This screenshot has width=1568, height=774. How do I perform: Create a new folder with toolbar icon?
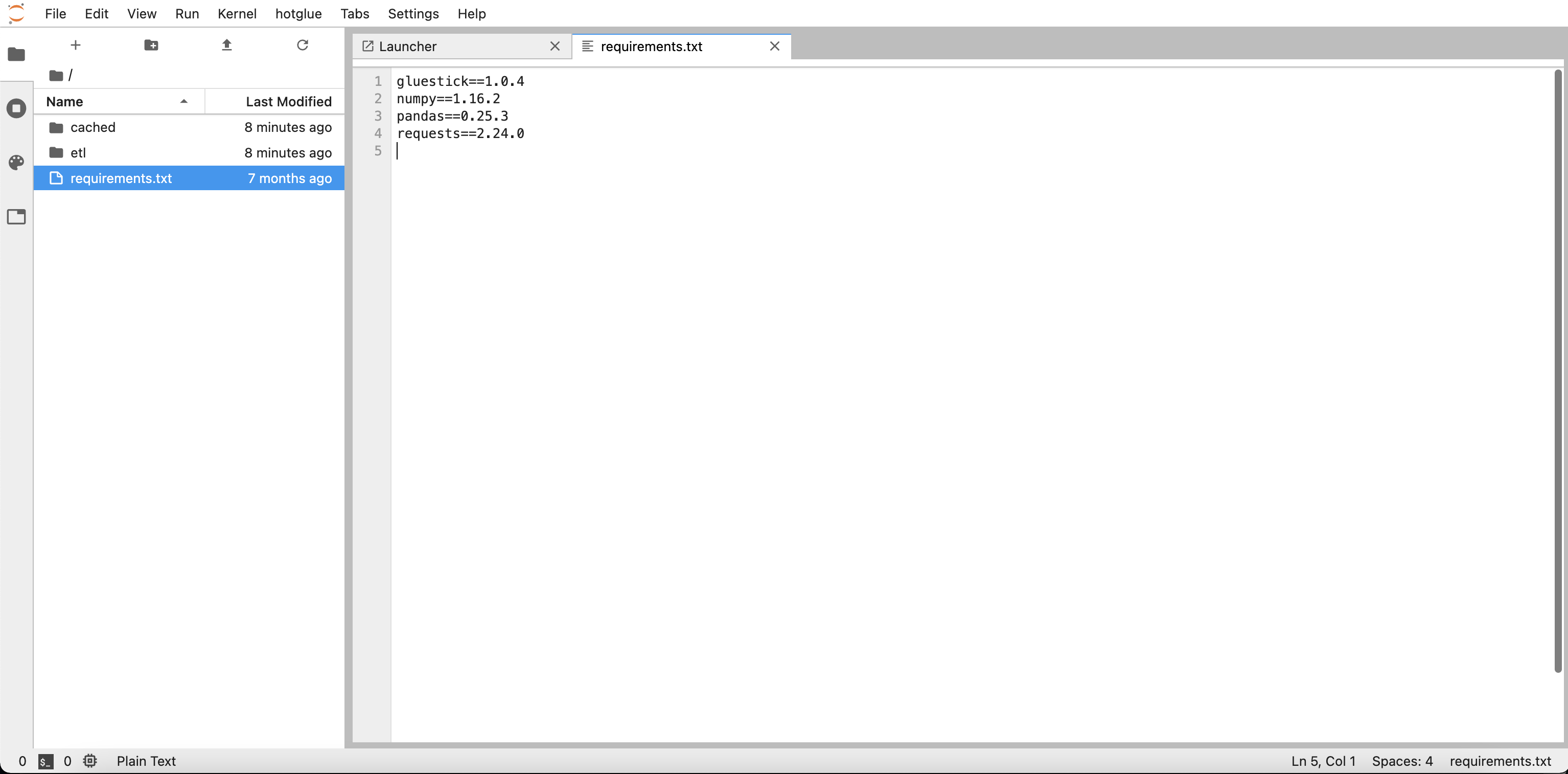coord(151,45)
